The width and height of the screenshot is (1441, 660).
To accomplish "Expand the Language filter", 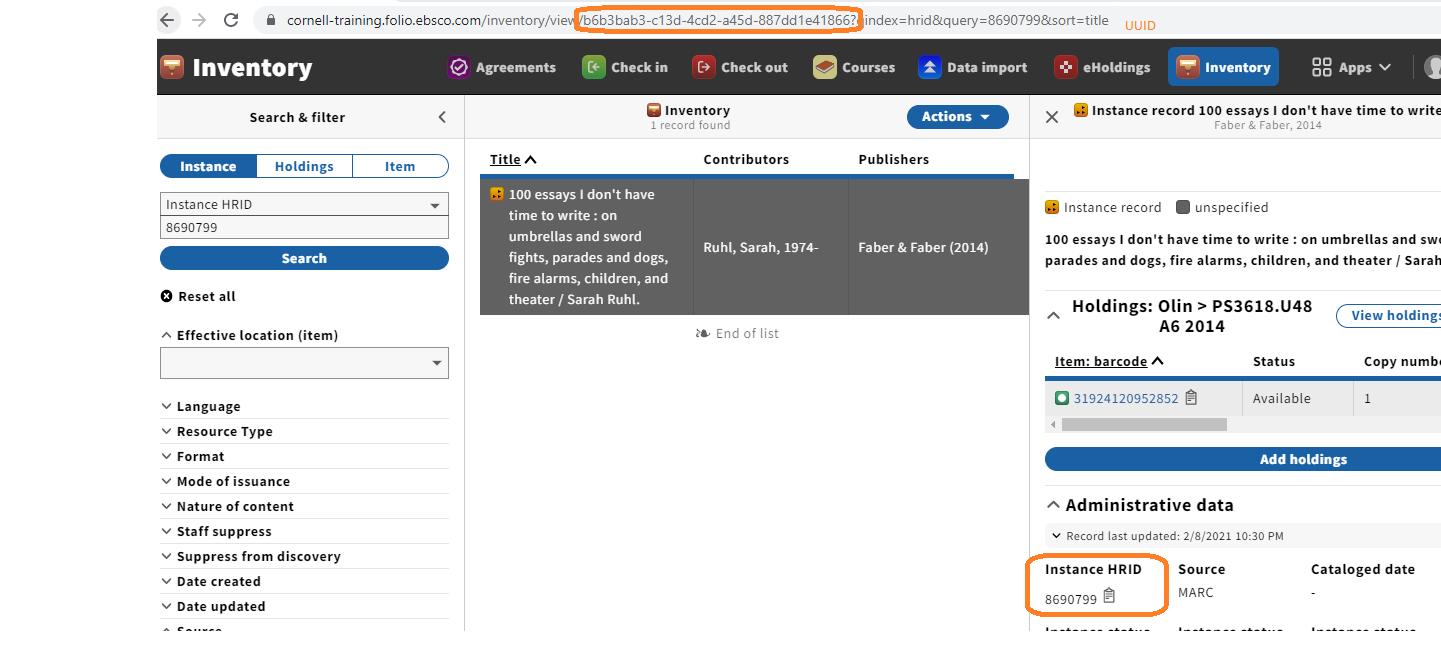I will click(200, 406).
